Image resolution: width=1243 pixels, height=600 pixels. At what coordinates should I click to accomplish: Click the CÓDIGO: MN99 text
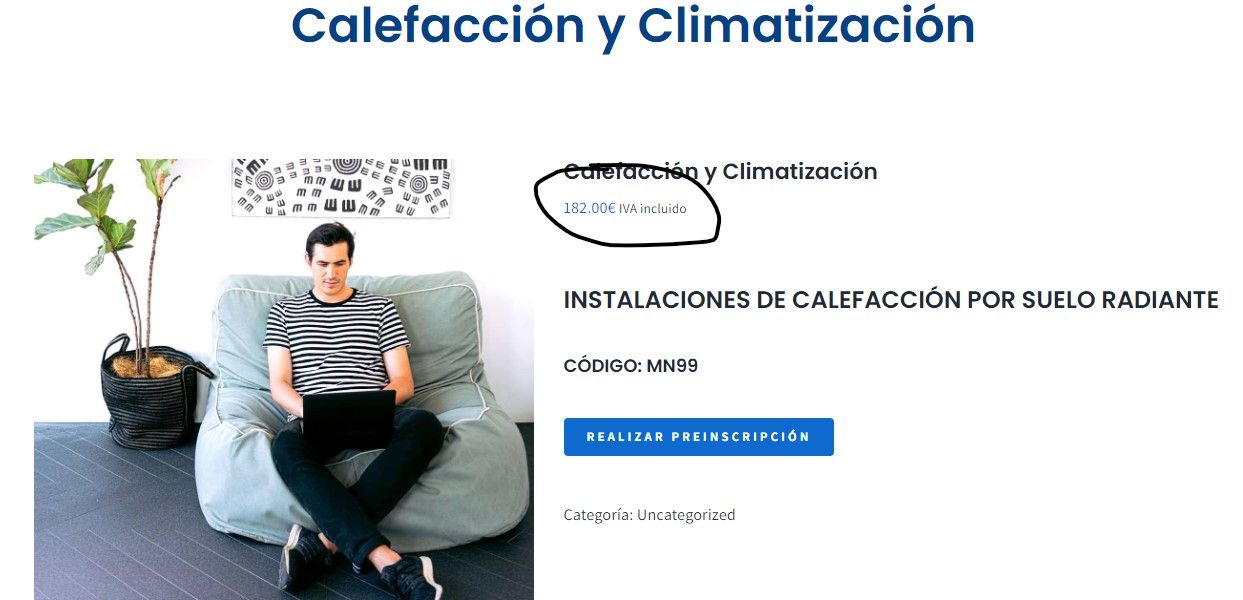(x=631, y=366)
